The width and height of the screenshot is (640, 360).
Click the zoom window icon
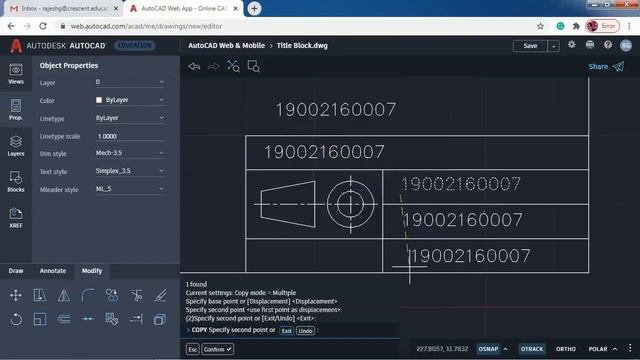pyautogui.click(x=253, y=66)
